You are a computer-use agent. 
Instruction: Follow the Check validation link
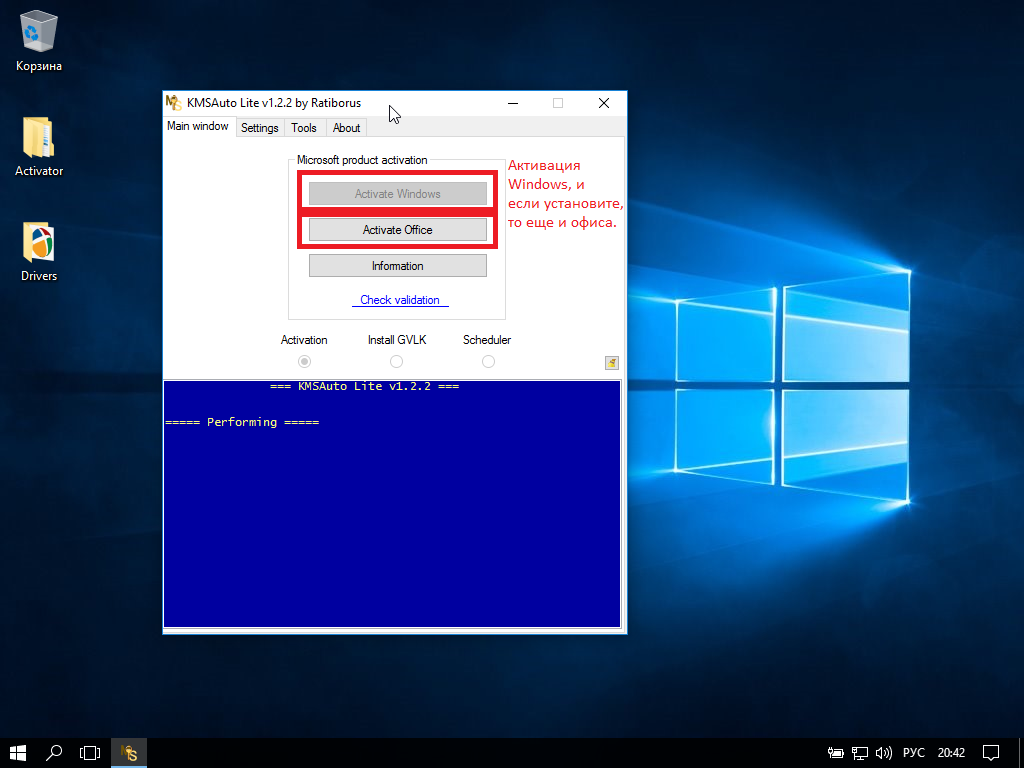pyautogui.click(x=400, y=300)
